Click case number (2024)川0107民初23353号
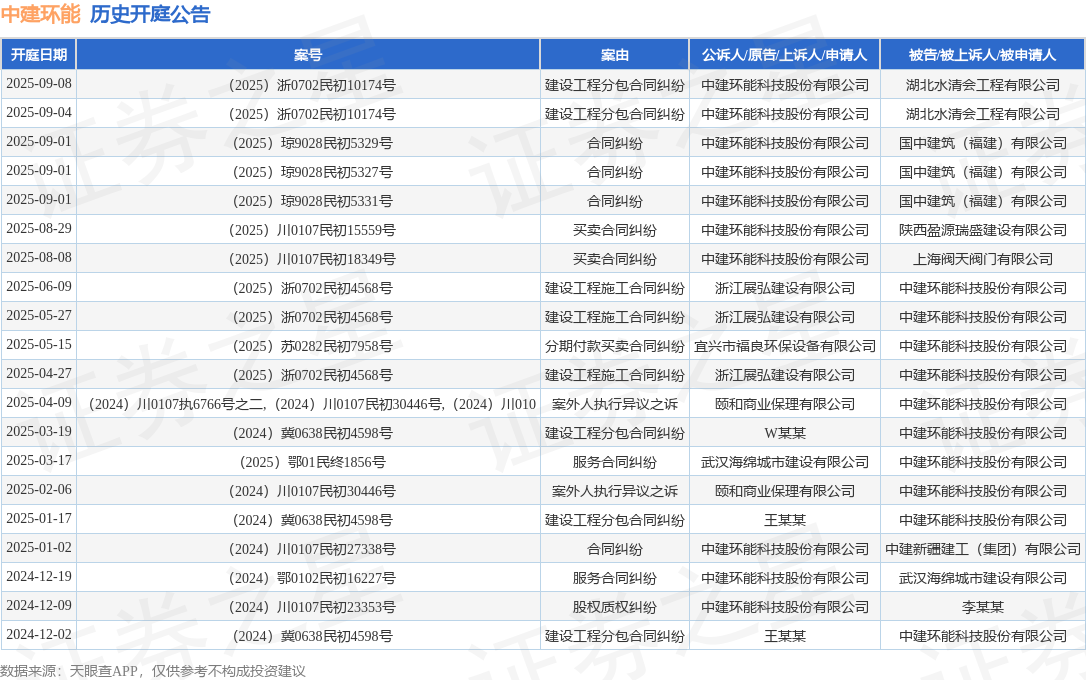The image size is (1086, 680). point(312,608)
